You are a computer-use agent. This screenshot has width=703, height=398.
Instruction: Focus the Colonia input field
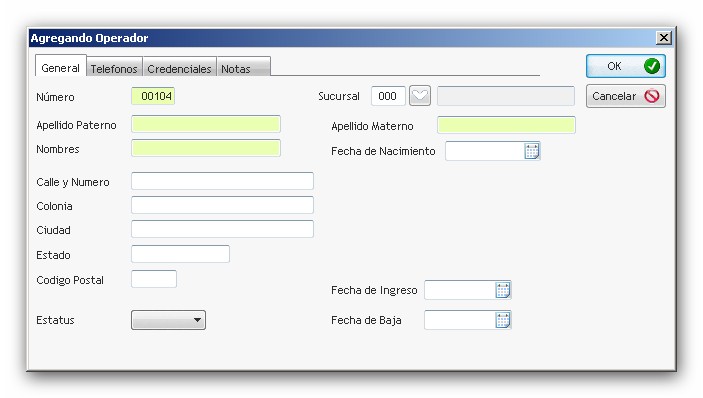click(x=222, y=205)
